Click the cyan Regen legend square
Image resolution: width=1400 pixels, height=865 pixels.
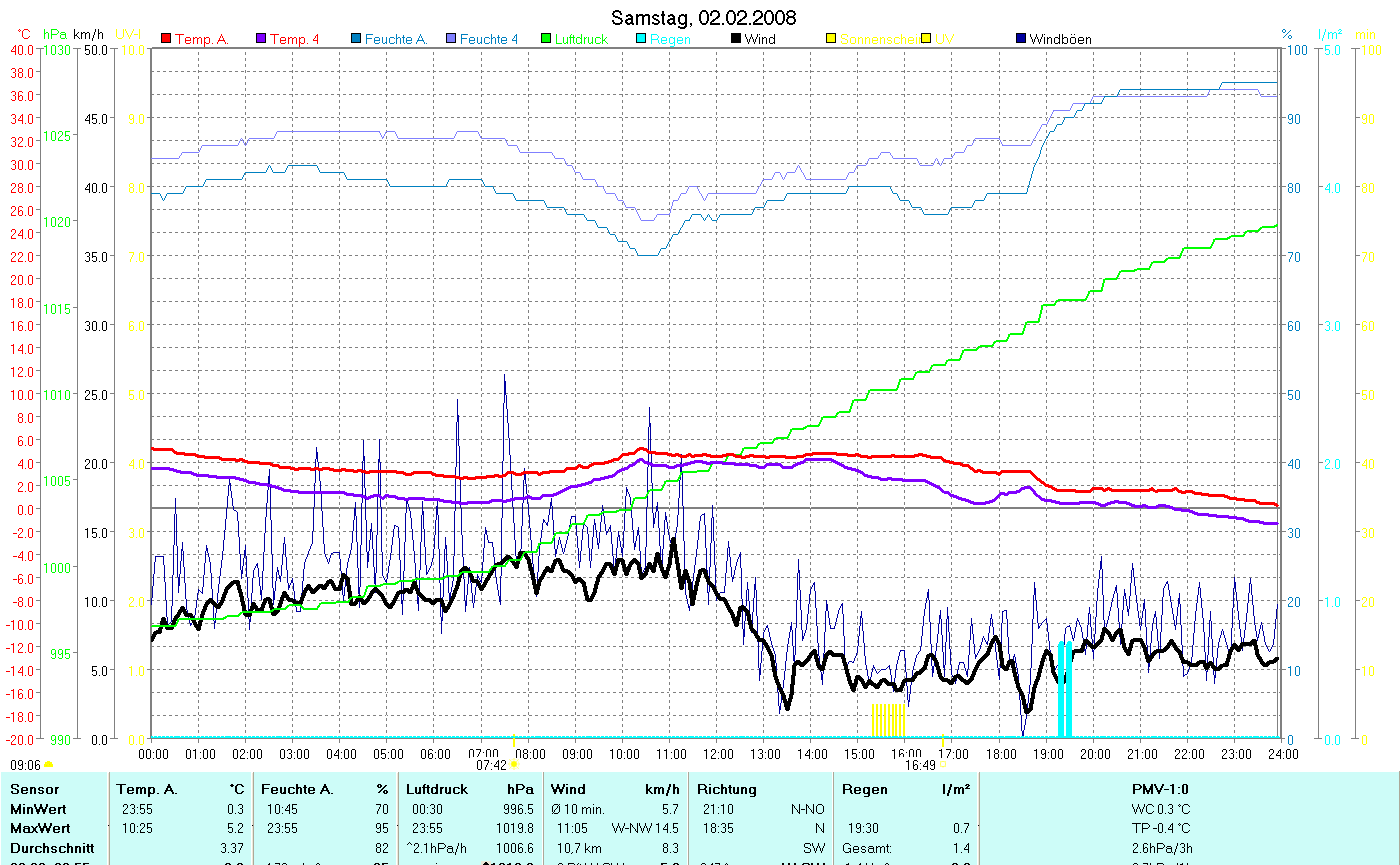pyautogui.click(x=642, y=39)
